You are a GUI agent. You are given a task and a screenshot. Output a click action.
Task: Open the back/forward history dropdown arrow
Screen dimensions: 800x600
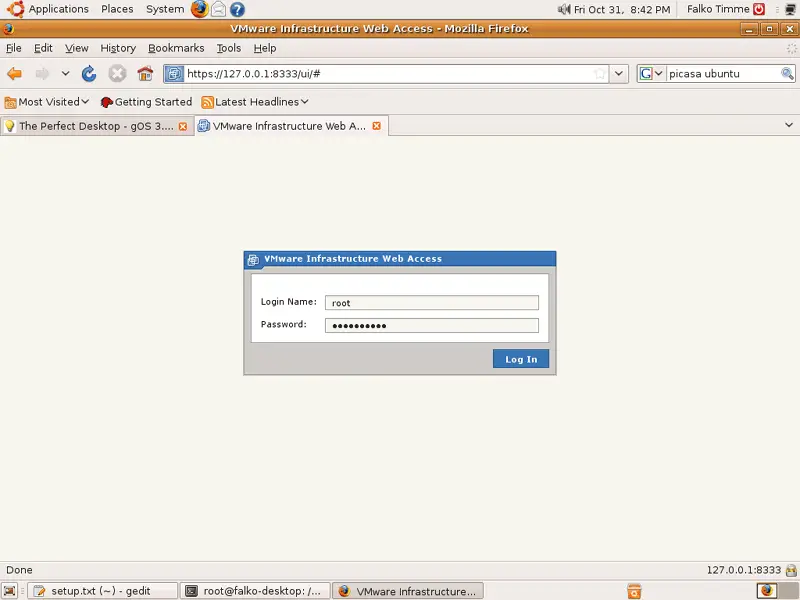[65, 73]
